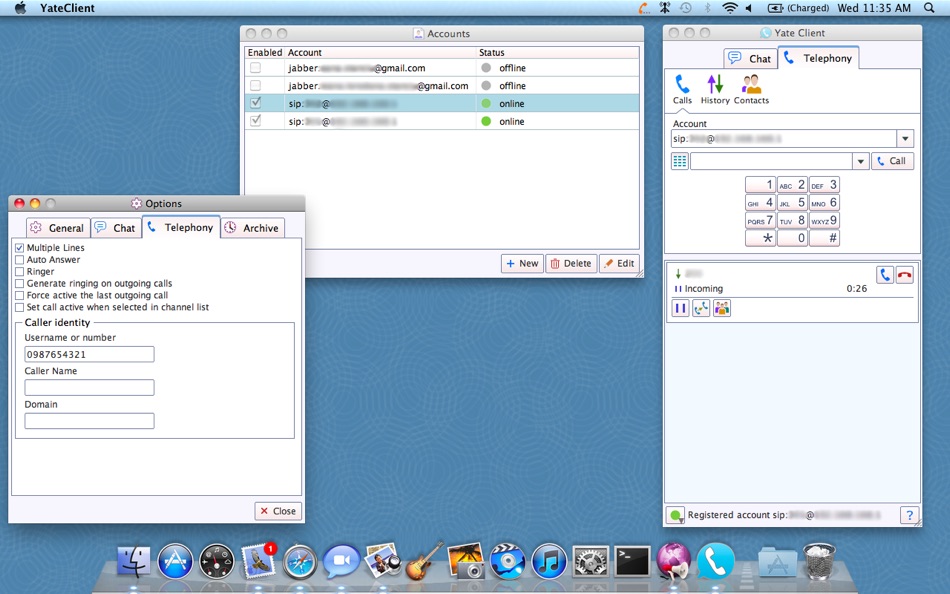Screen dimensions: 950x594
Task: Answer the incoming call with blue phone icon
Action: pos(885,275)
